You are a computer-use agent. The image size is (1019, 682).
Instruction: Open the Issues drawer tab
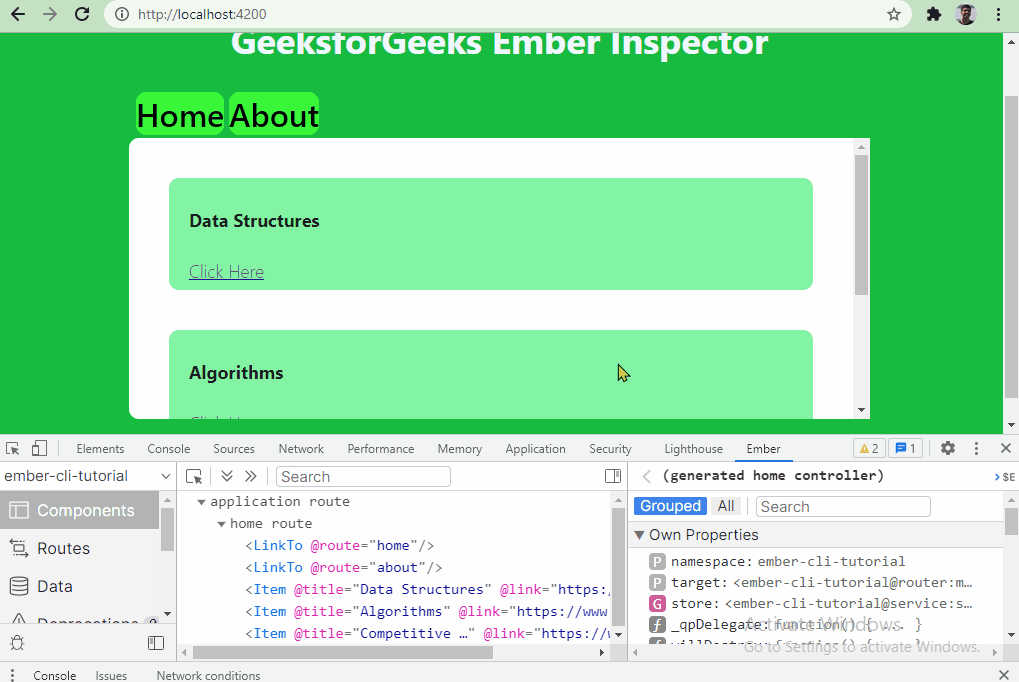pyautogui.click(x=111, y=675)
